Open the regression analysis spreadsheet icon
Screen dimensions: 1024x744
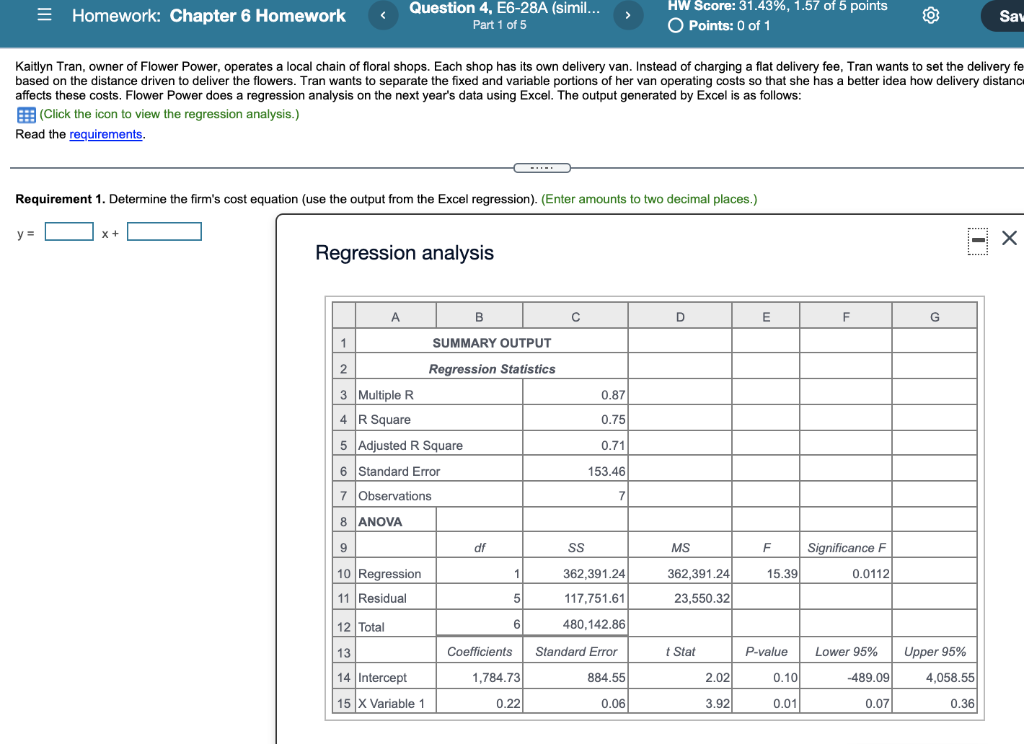[25, 114]
